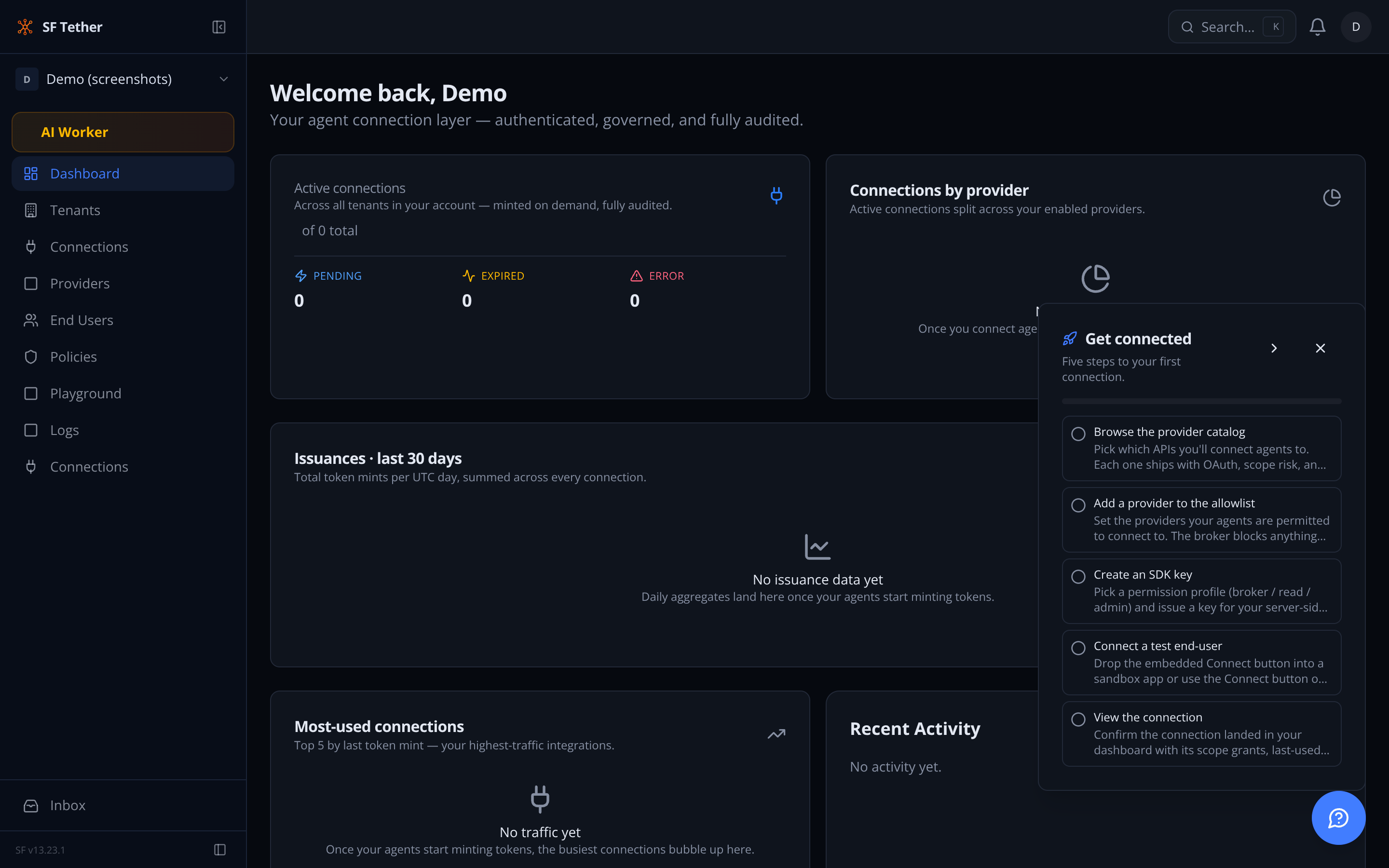Click the 'Recent Activity' heading
Viewport: 1389px width, 868px height.
915,729
